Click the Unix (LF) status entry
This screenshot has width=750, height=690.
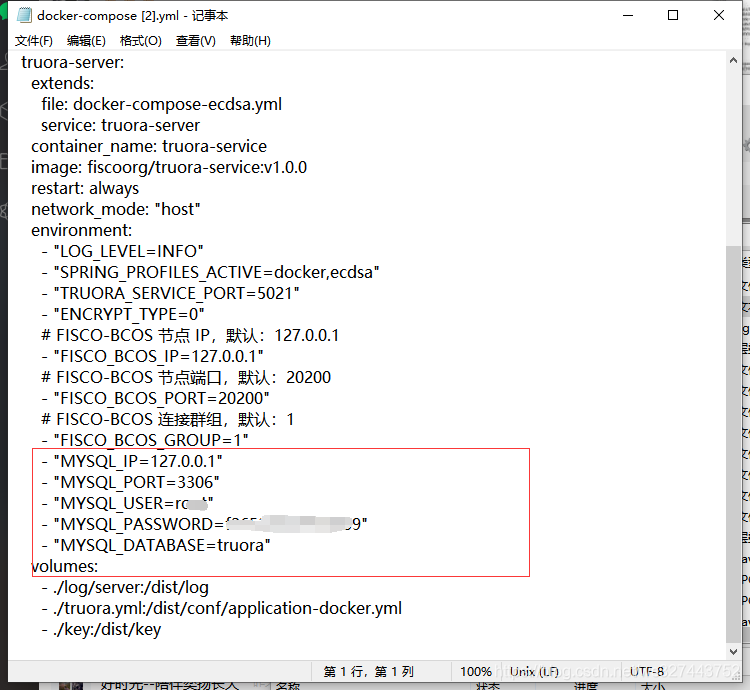[x=534, y=672]
